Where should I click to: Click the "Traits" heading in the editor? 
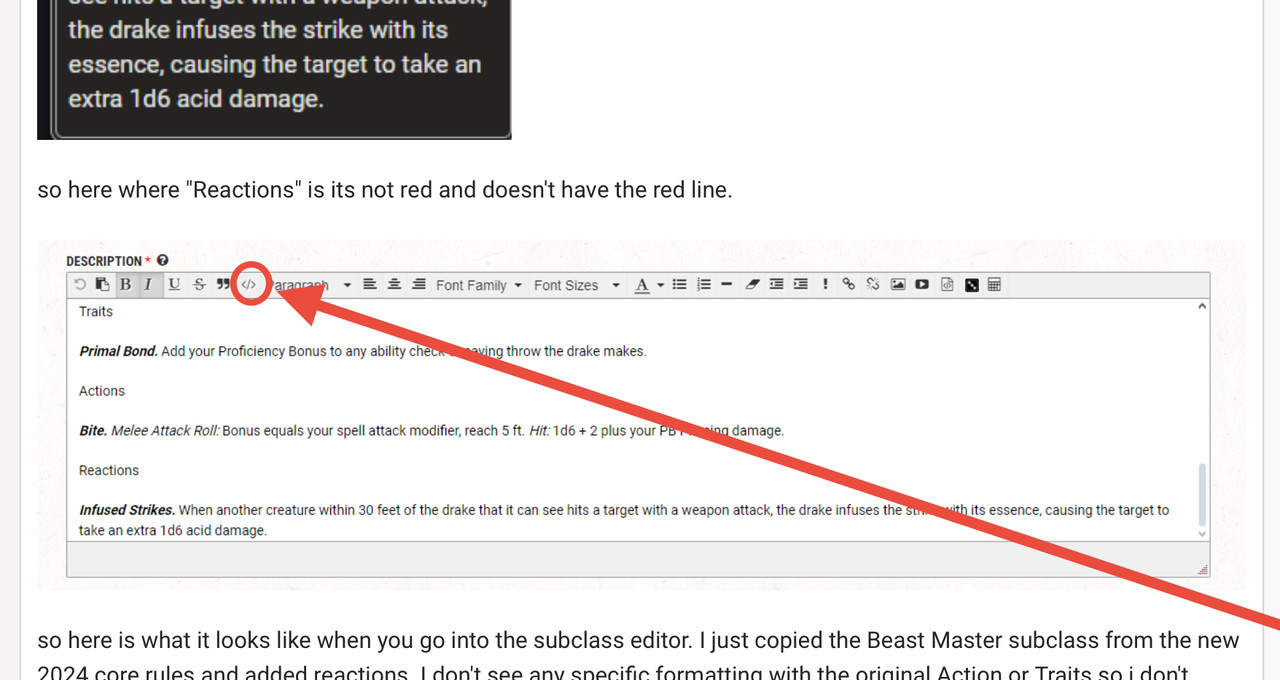click(x=96, y=311)
